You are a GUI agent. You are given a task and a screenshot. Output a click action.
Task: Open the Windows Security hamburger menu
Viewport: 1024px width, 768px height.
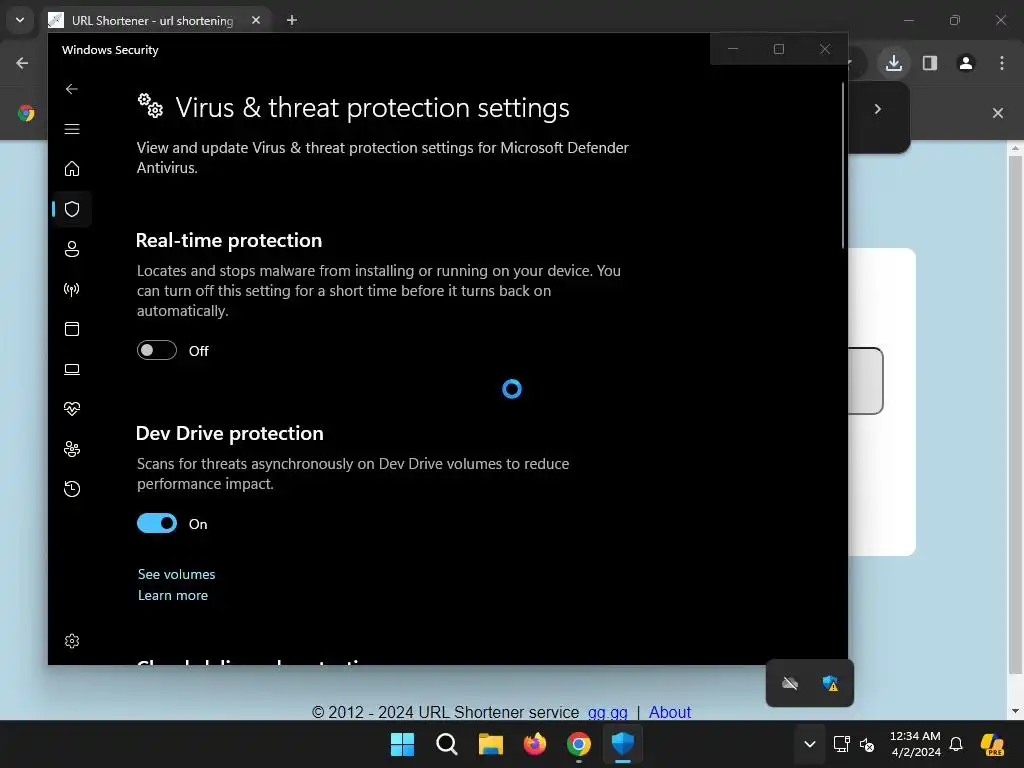(x=72, y=129)
